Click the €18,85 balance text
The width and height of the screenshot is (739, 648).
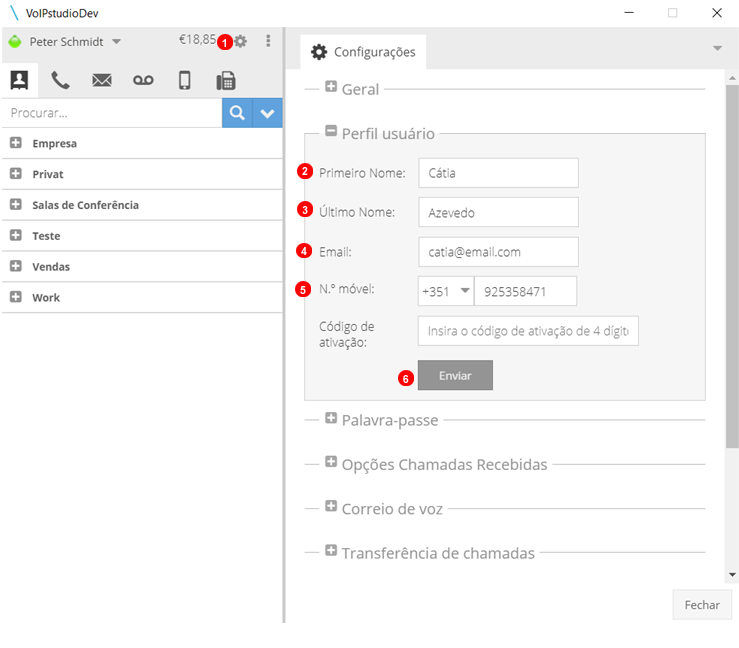[x=197, y=40]
